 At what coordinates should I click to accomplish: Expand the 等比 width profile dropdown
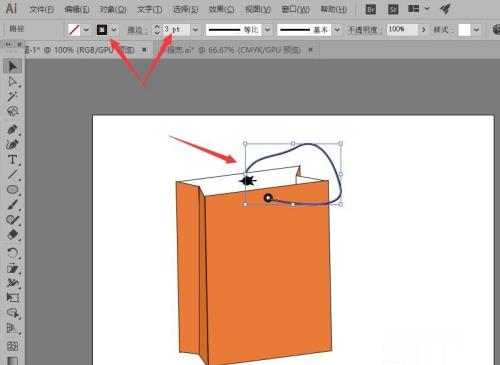(x=267, y=30)
